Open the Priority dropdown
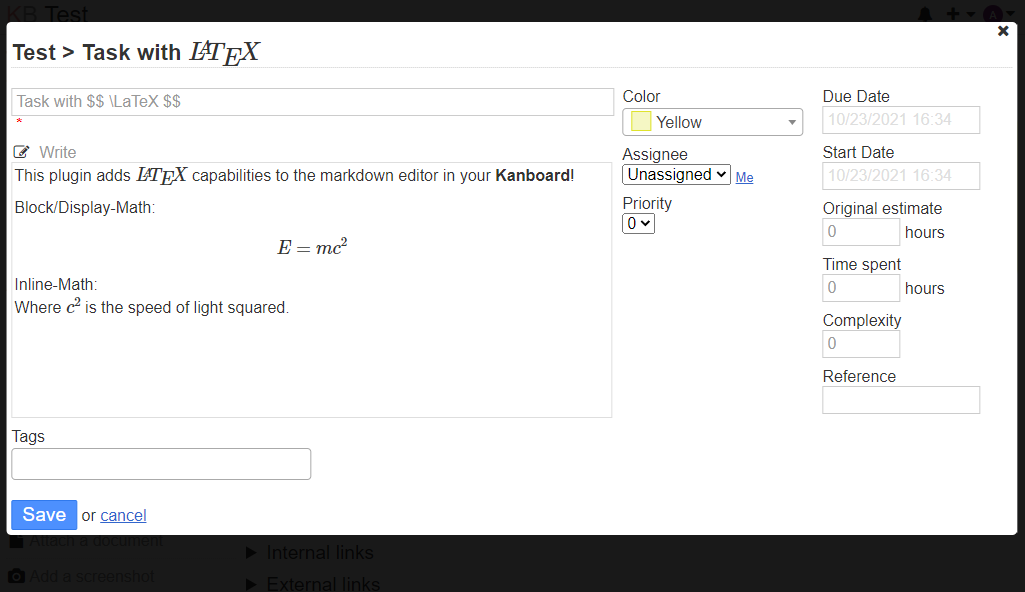The image size is (1025, 592). click(x=639, y=223)
